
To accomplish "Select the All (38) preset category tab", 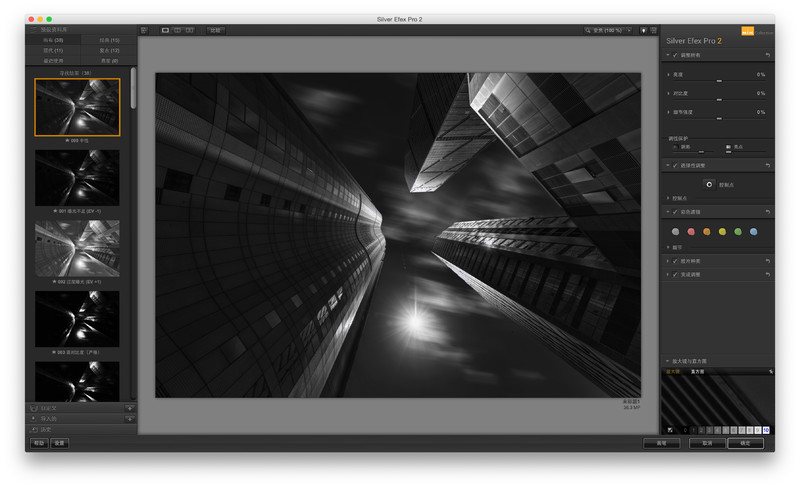I will click(x=53, y=40).
